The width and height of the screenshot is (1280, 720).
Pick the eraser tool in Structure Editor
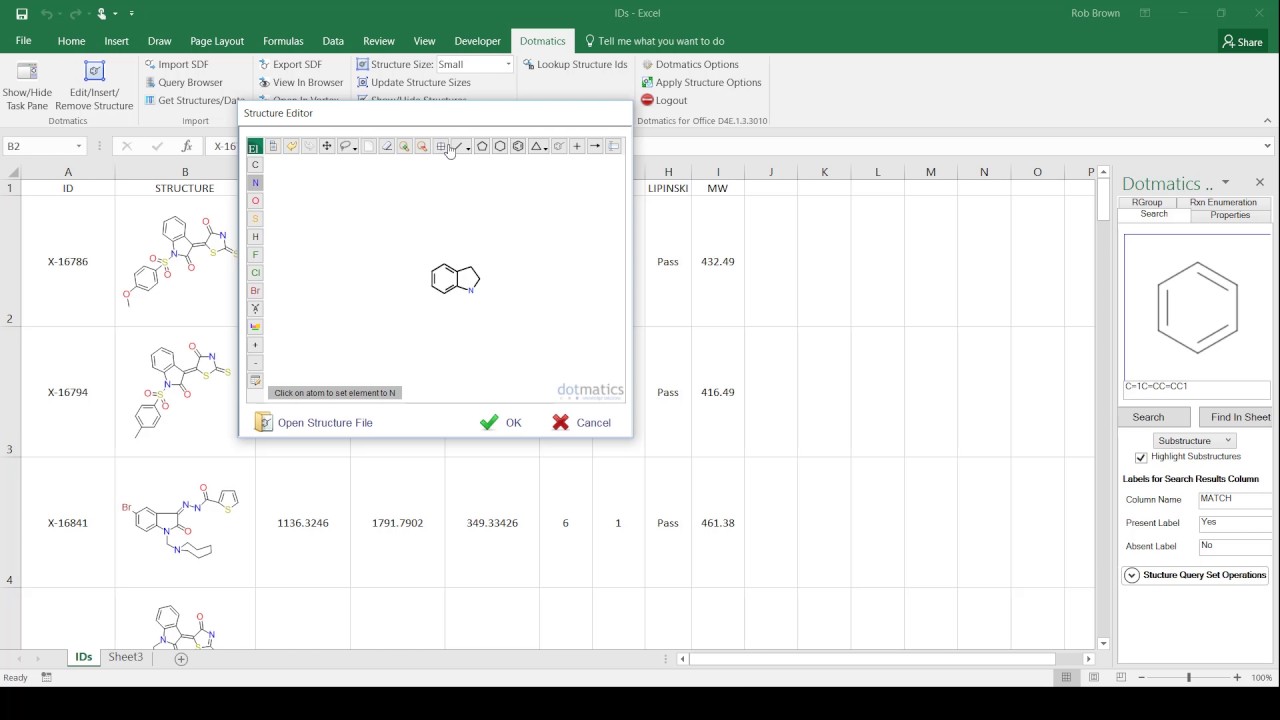(x=386, y=146)
